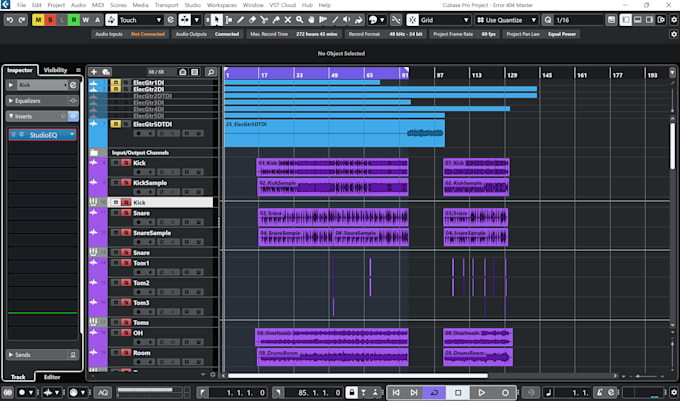This screenshot has height=401, width=680.
Task: Select the Zoom magnifier tool
Action: point(299,20)
